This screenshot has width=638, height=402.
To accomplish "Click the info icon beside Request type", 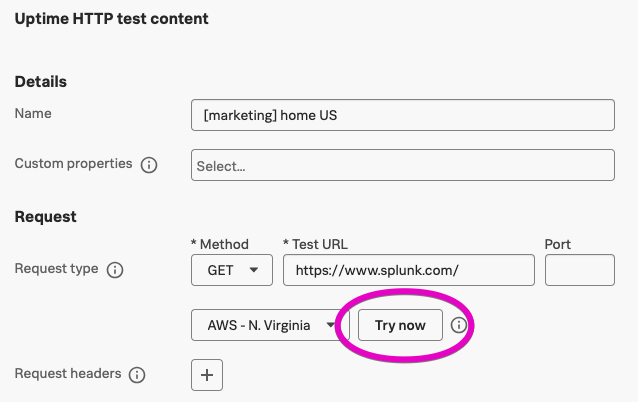I will [x=115, y=270].
